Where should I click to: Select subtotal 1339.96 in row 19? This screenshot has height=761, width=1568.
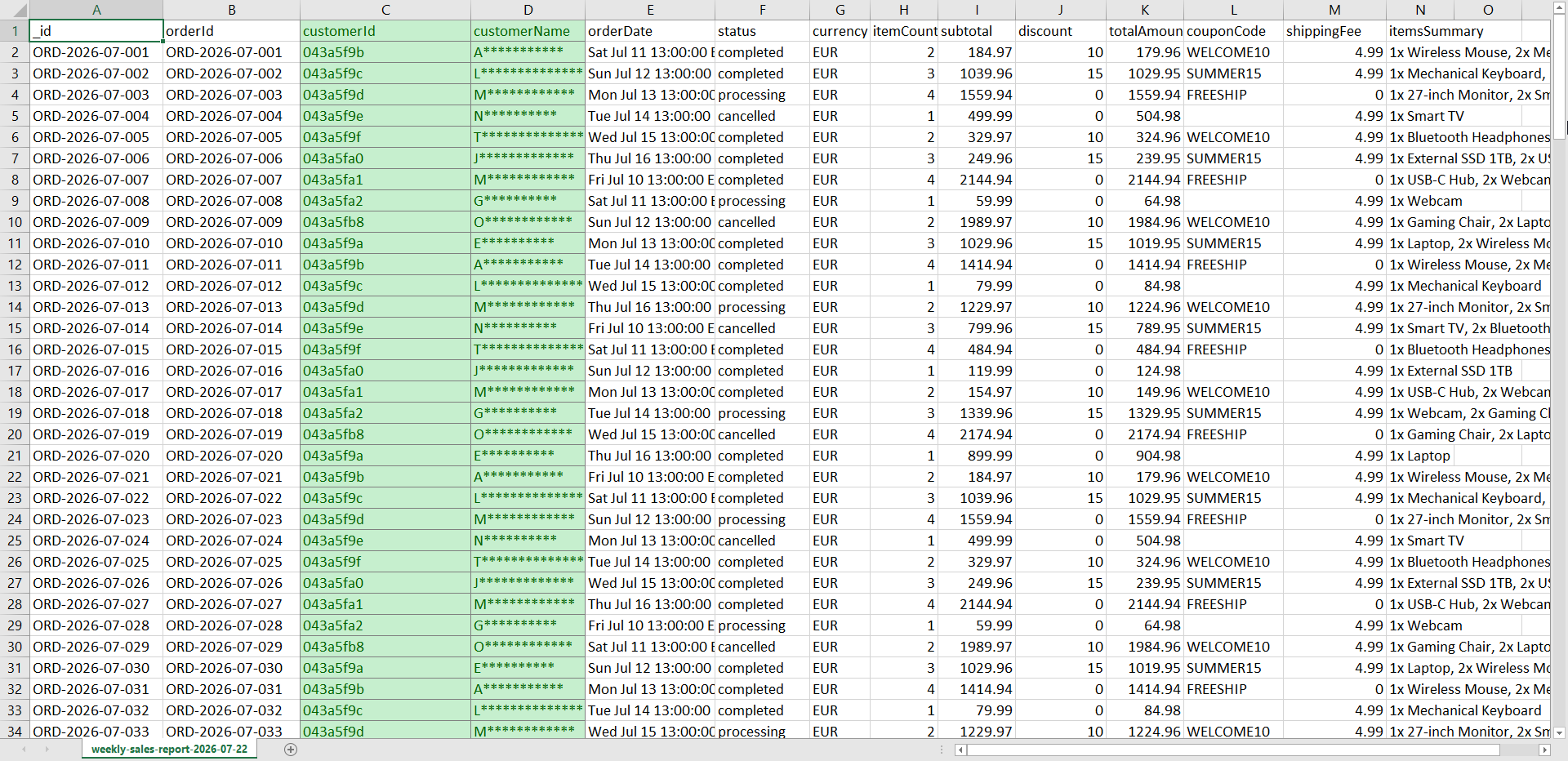pos(977,413)
